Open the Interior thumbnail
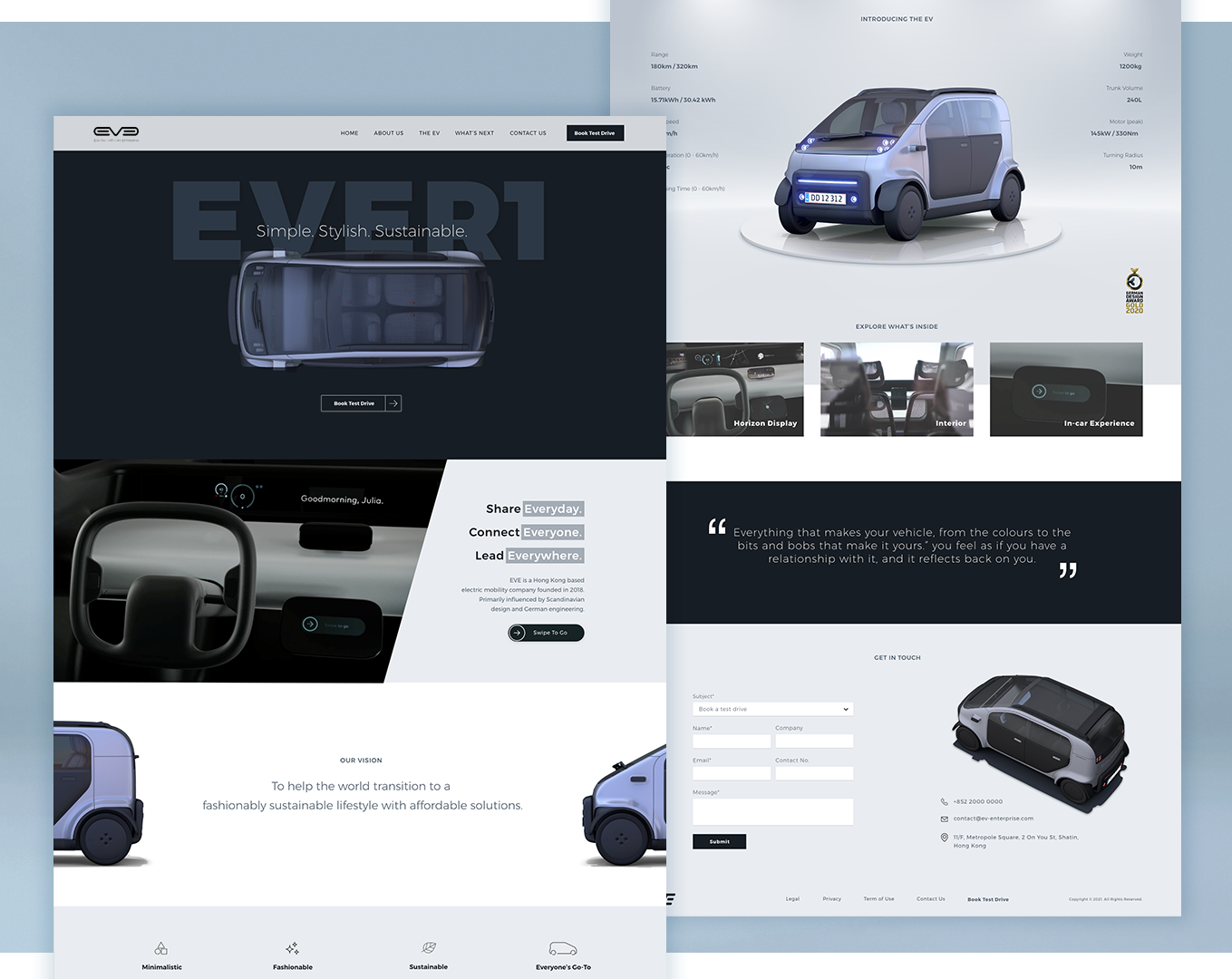This screenshot has width=1232, height=979. [897, 389]
